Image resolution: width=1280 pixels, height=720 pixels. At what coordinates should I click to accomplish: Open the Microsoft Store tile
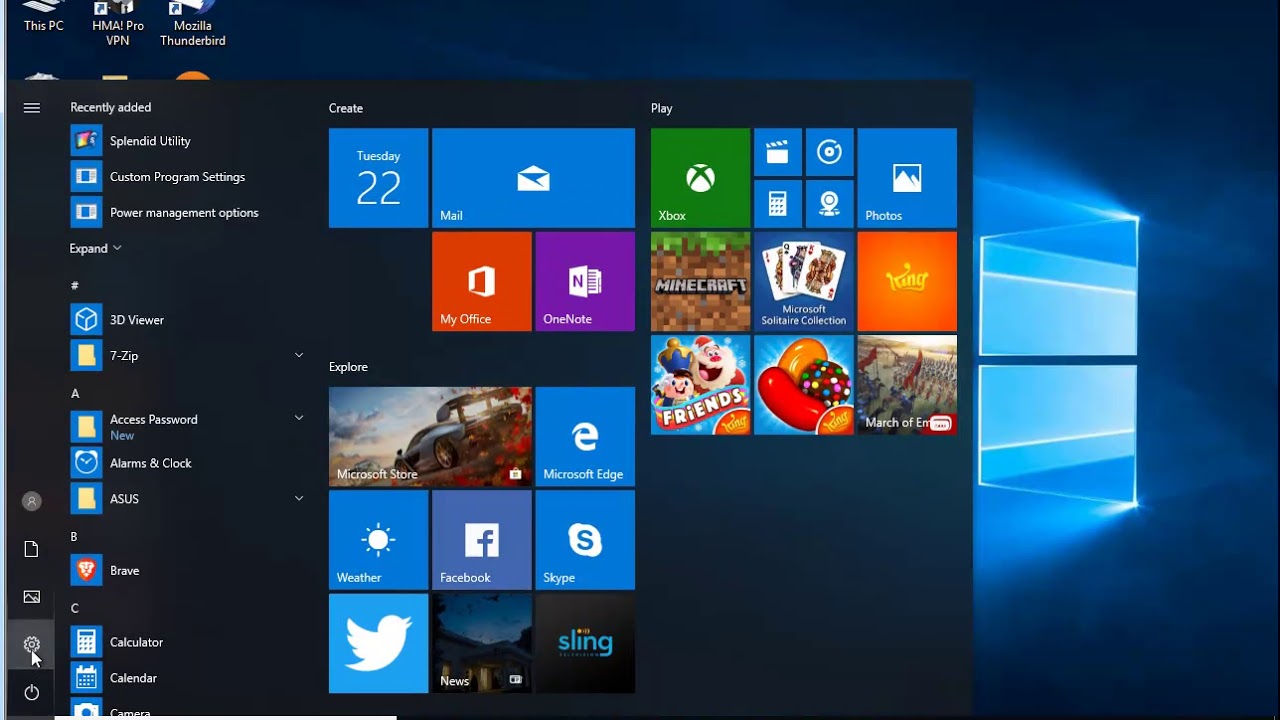(x=430, y=436)
